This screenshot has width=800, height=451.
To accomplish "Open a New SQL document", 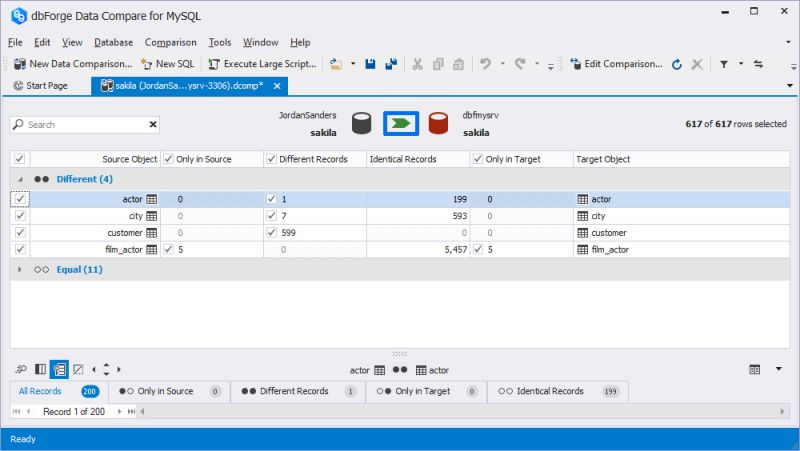I will pos(167,64).
